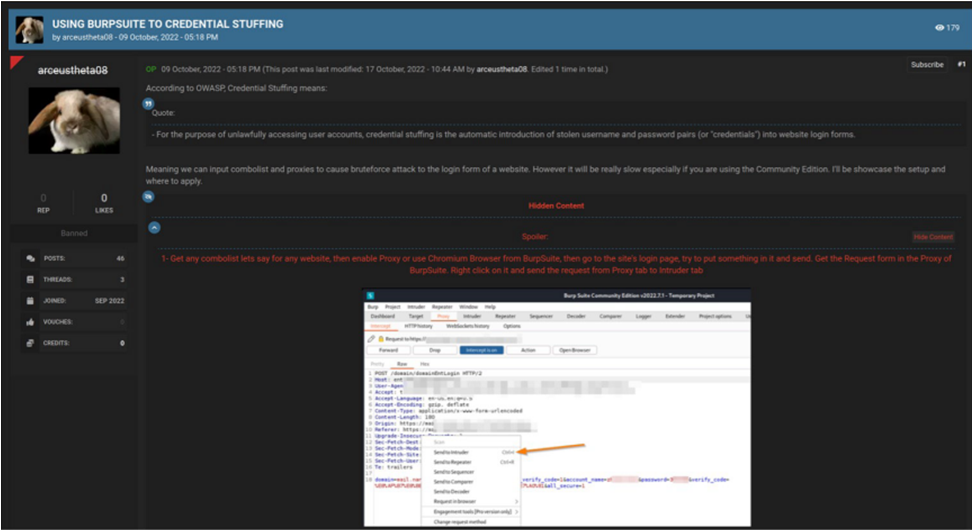Select the highlighted Proxy tab in Burp
This screenshot has height=530, width=972.
pyautogui.click(x=443, y=316)
